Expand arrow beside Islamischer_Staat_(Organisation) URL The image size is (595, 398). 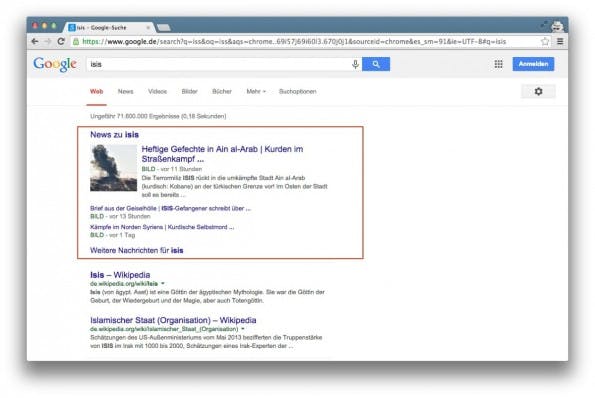(243, 329)
